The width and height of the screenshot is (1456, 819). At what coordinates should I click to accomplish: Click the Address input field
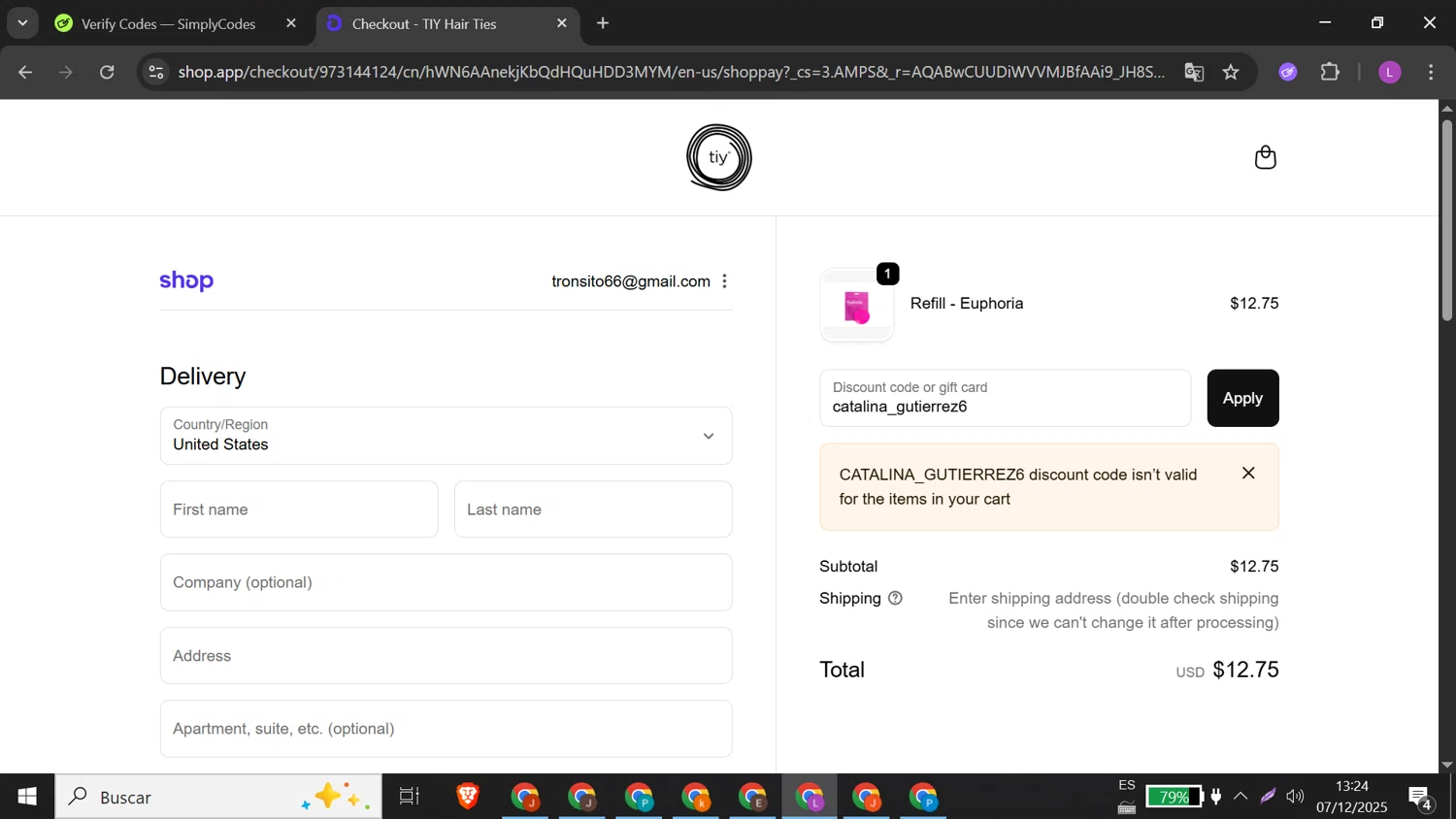click(446, 656)
